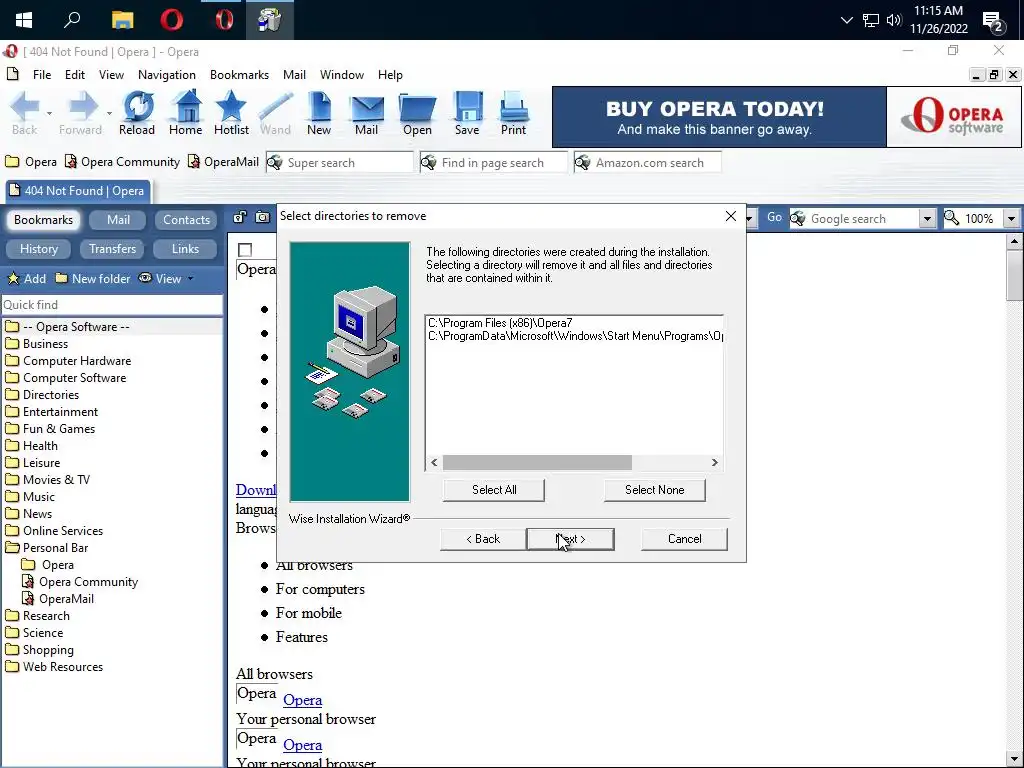Open OperaMail in the personal bar
The height and width of the screenshot is (768, 1024).
(223, 162)
